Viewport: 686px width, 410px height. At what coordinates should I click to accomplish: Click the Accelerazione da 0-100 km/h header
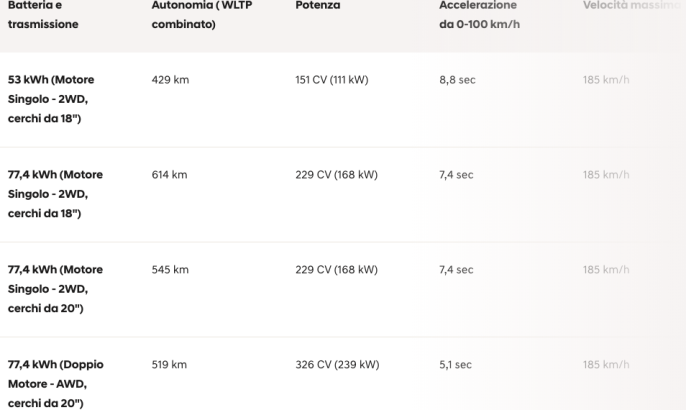(480, 14)
